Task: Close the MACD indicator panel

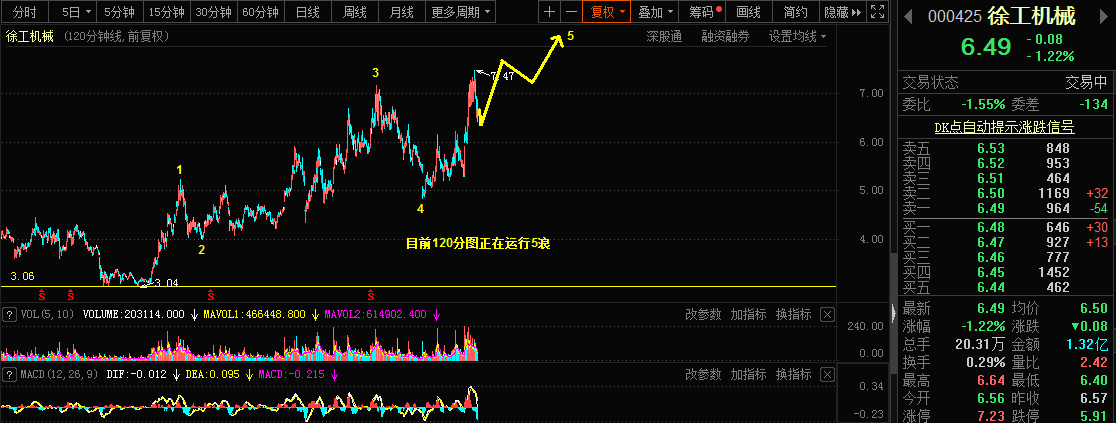Action: (x=827, y=375)
